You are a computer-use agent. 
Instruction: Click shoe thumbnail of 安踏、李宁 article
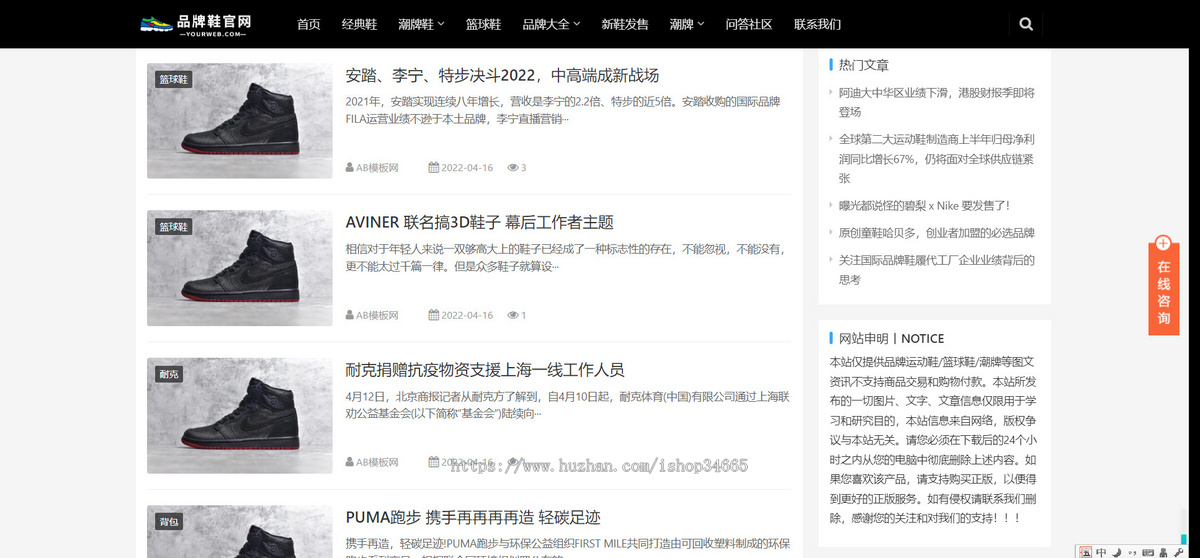tap(239, 121)
